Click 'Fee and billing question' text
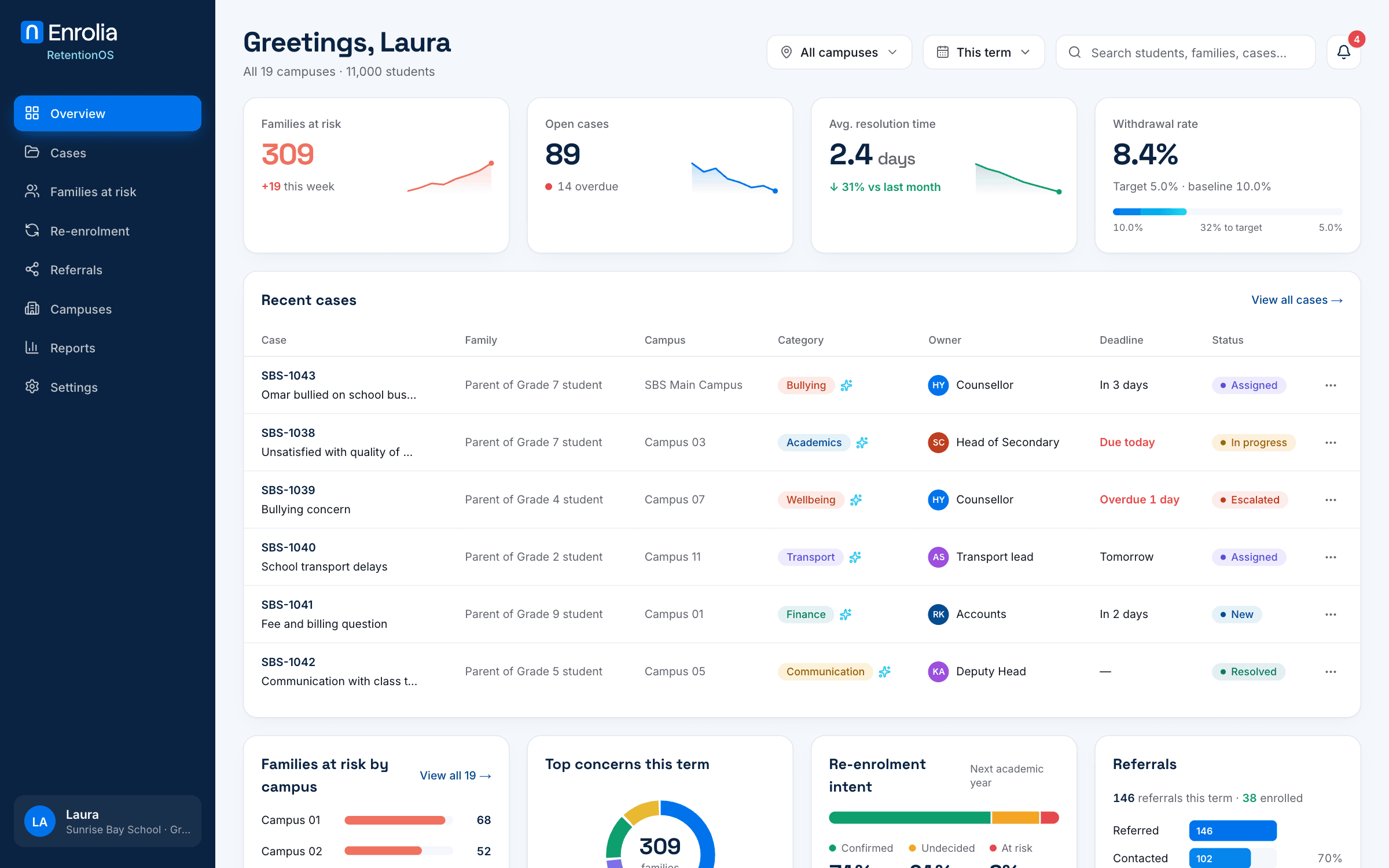 [x=324, y=624]
